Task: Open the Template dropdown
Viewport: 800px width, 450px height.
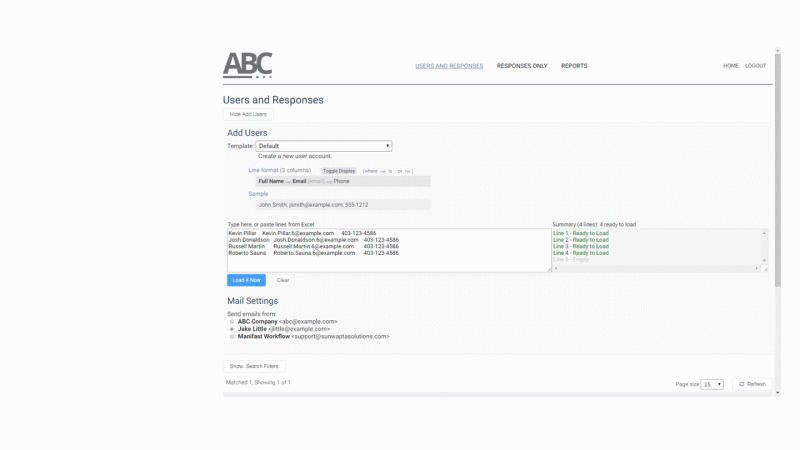Action: 324,146
